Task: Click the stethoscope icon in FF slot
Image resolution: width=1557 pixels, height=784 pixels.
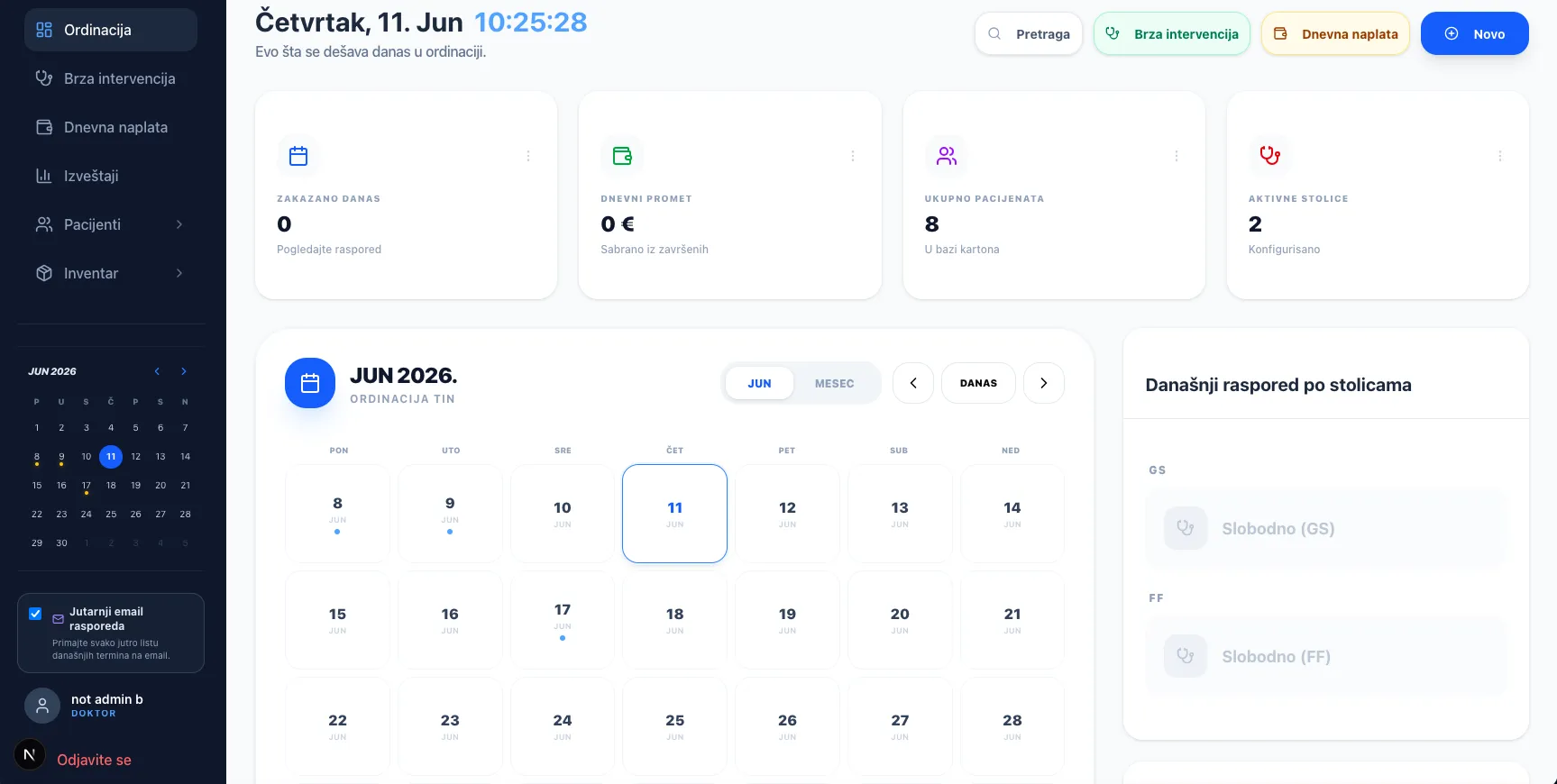Action: tap(1186, 657)
